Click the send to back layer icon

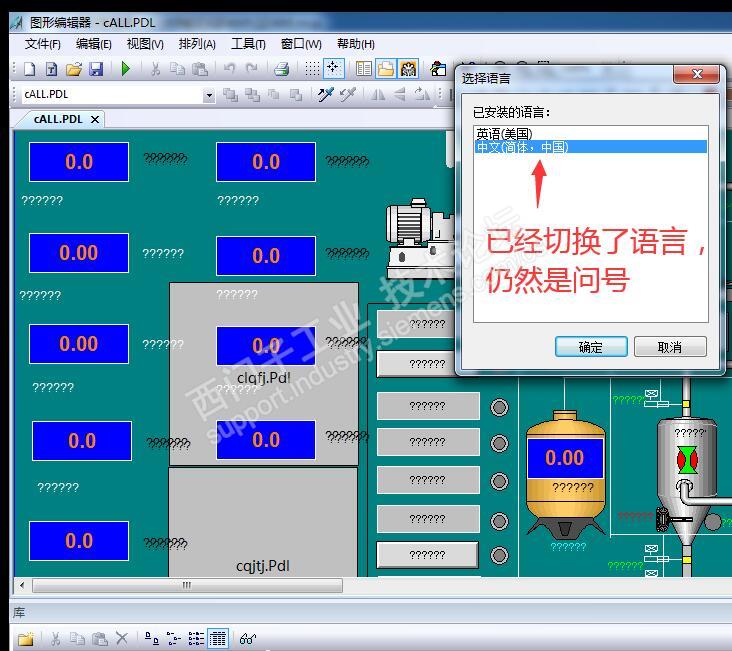[253, 95]
